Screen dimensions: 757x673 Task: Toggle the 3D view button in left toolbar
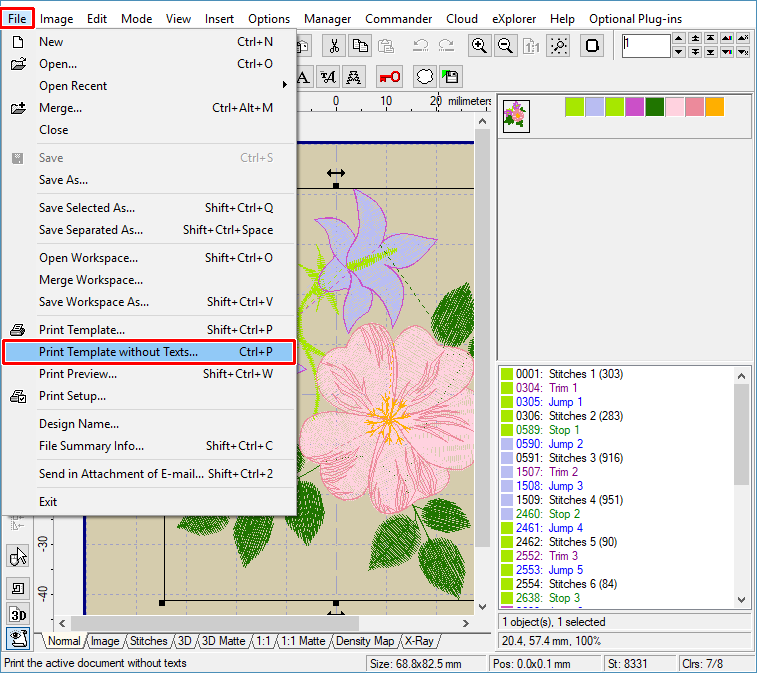18,614
